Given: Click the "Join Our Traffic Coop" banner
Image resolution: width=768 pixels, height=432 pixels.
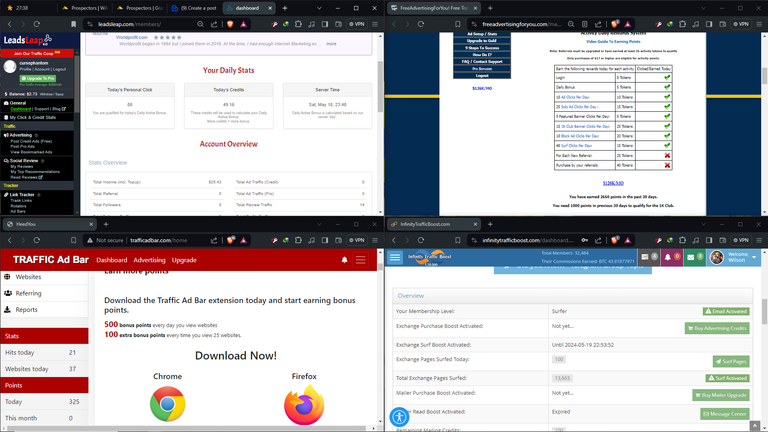Looking at the screenshot, I should (37, 53).
